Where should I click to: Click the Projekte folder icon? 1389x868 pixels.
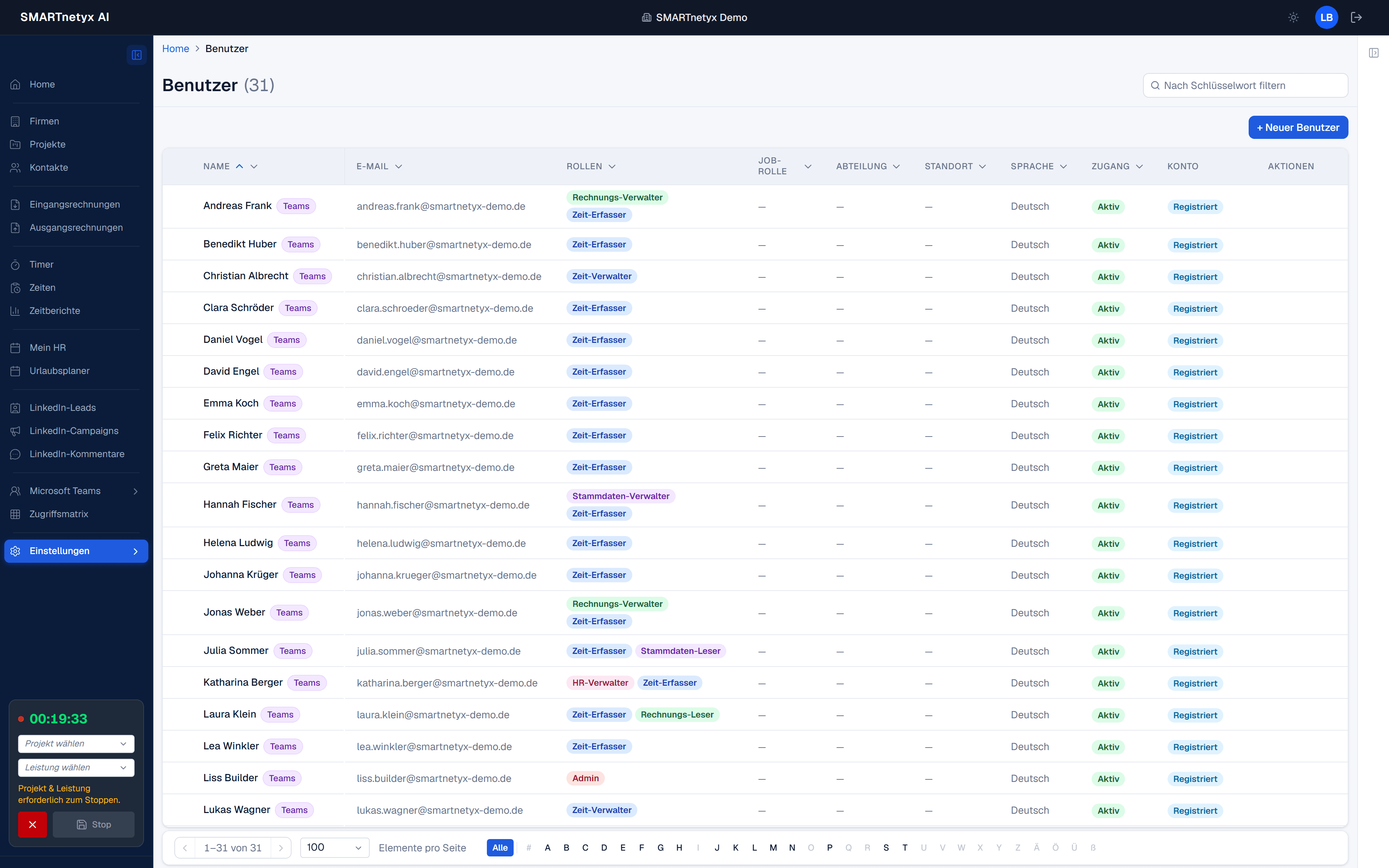pyautogui.click(x=16, y=144)
